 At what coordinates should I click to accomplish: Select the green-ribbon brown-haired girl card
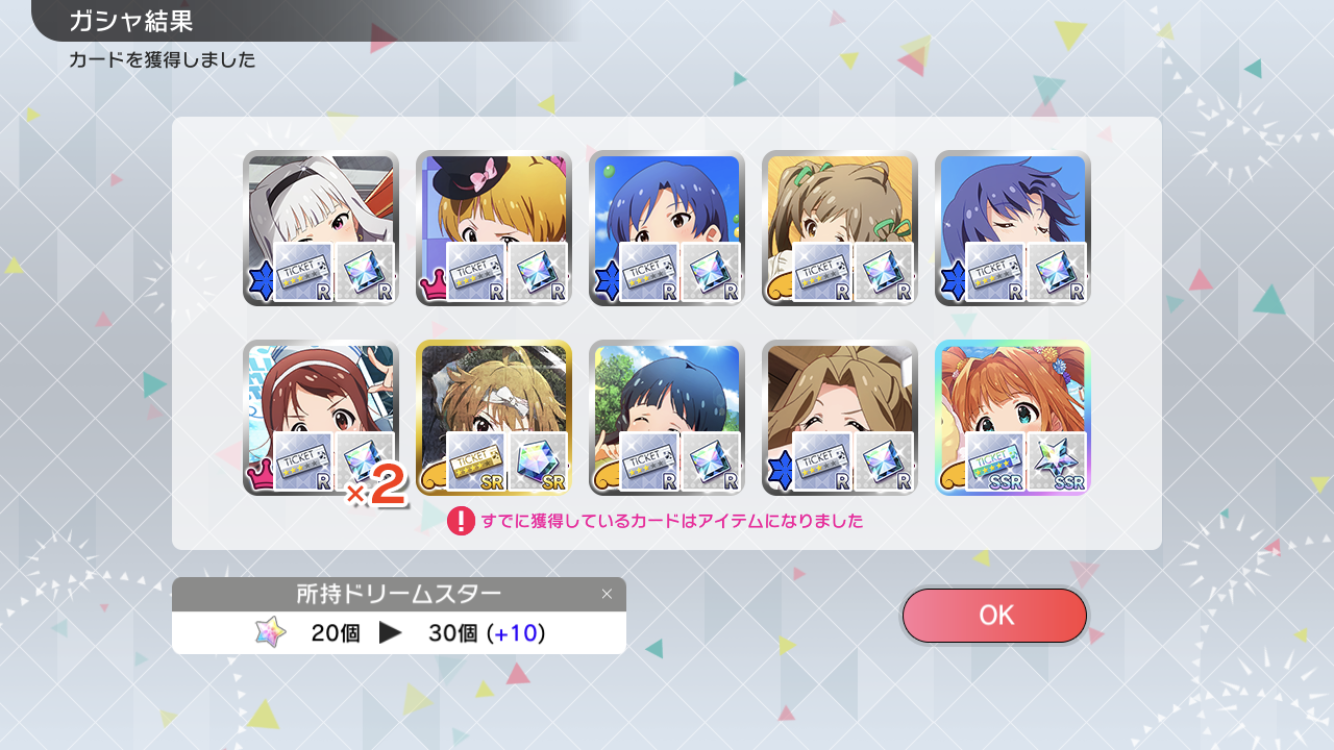coord(840,228)
